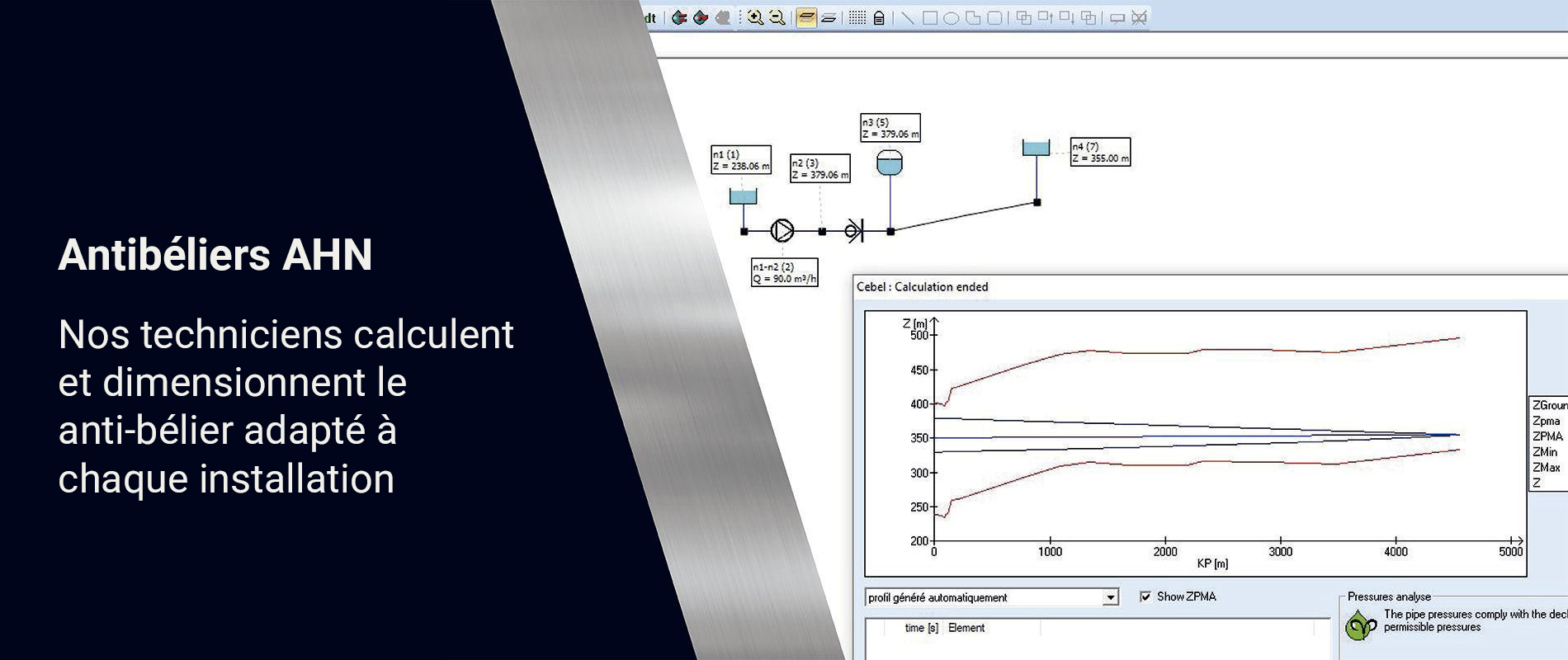The image size is (1568, 660).
Task: Enable the dotted grid display icon
Action: (x=857, y=17)
